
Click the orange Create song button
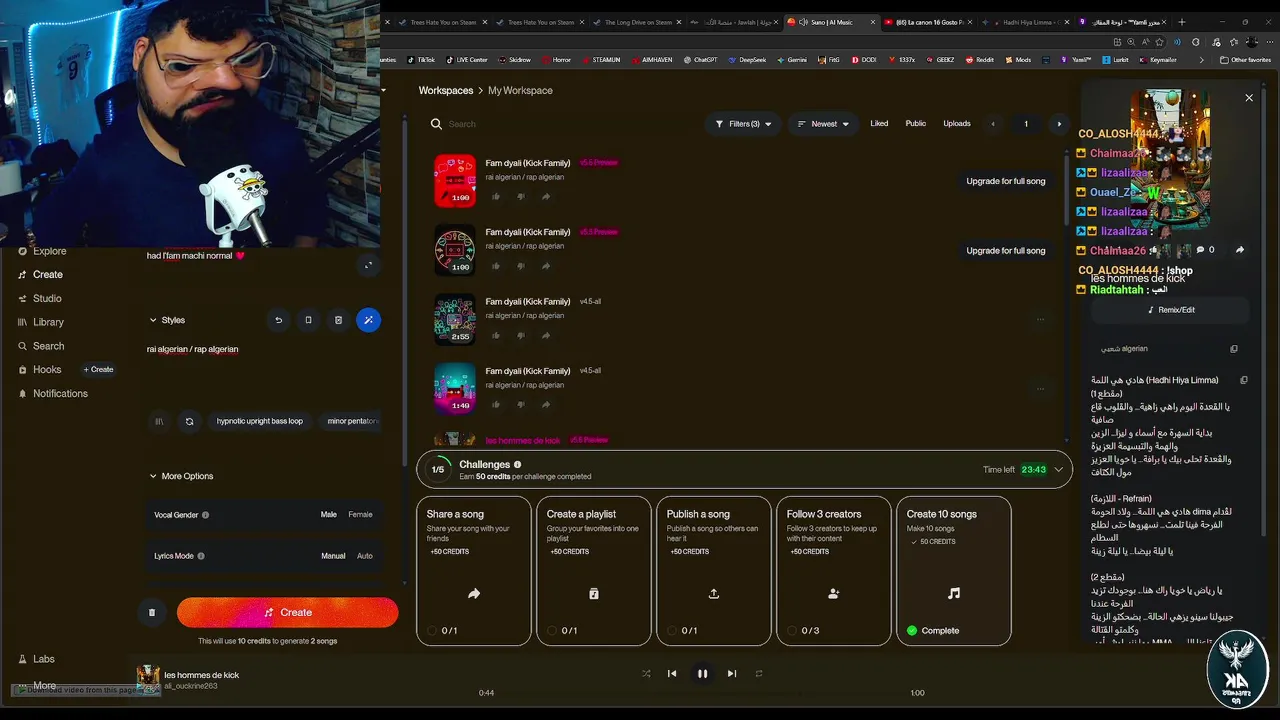(x=288, y=612)
